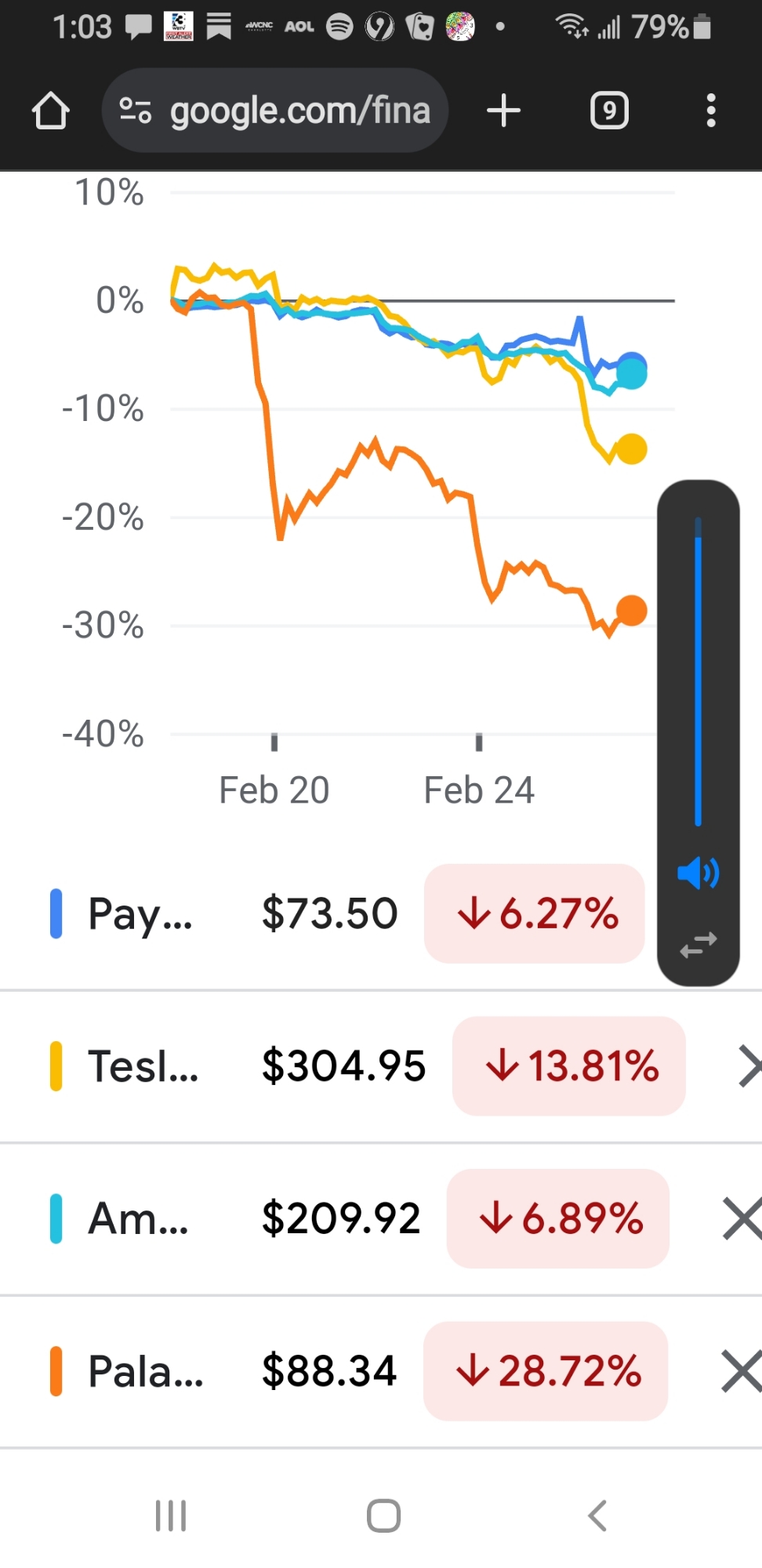
Task: Open Android recent apps button
Action: (x=171, y=1515)
